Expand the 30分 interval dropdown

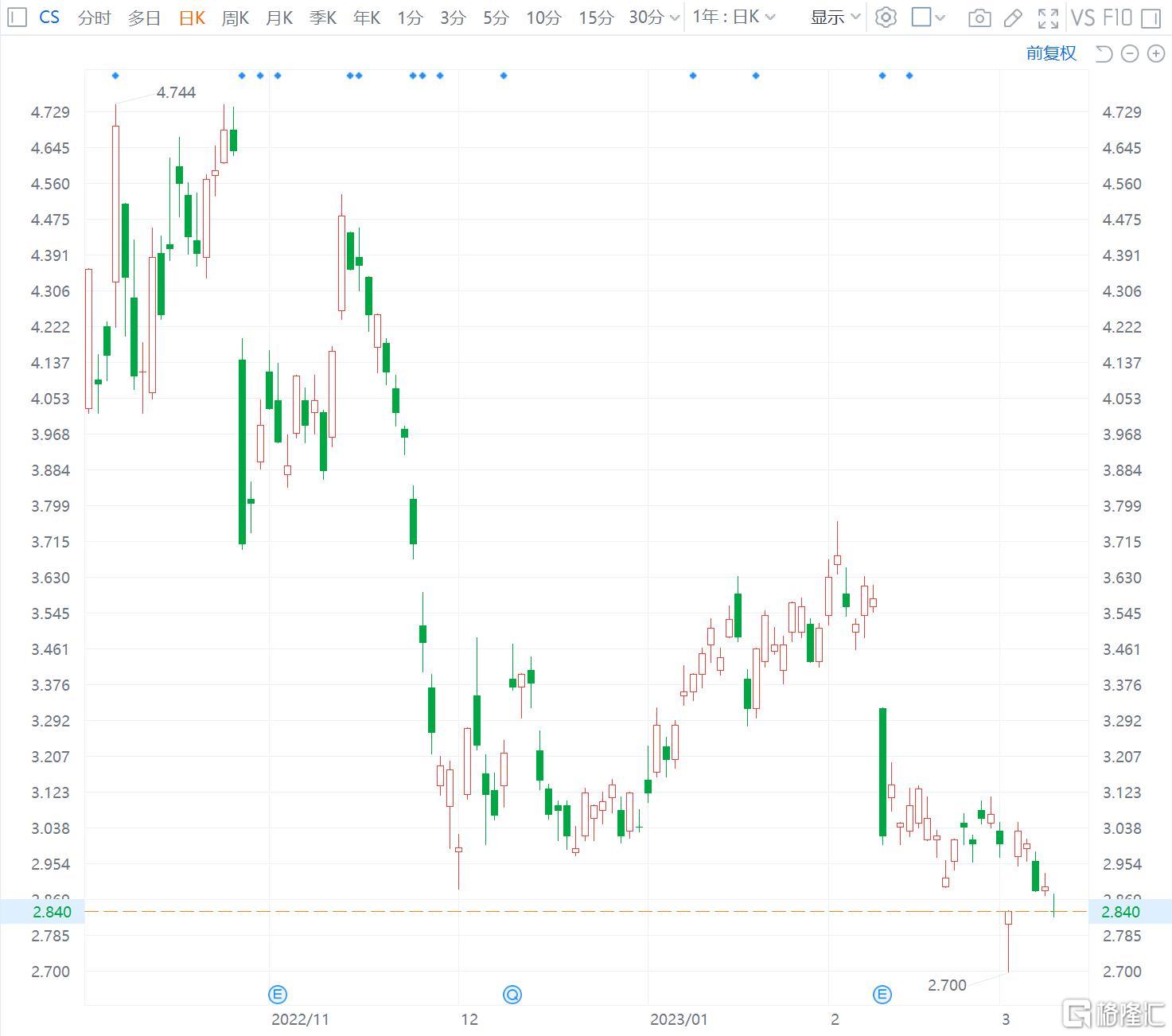654,17
